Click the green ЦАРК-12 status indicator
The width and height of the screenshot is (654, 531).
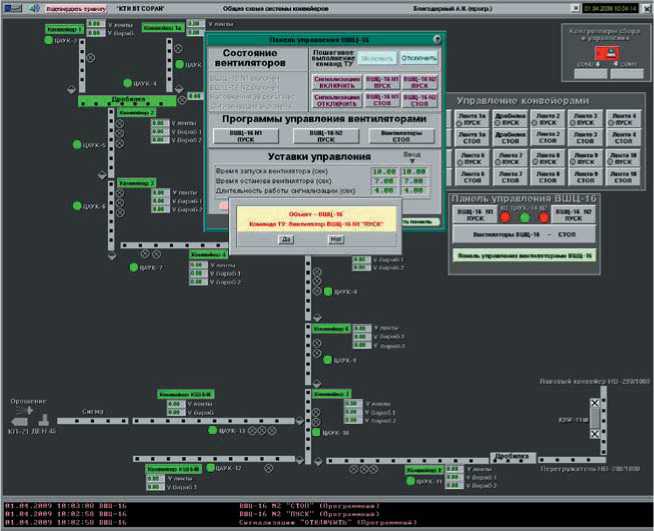pyautogui.click(x=198, y=468)
